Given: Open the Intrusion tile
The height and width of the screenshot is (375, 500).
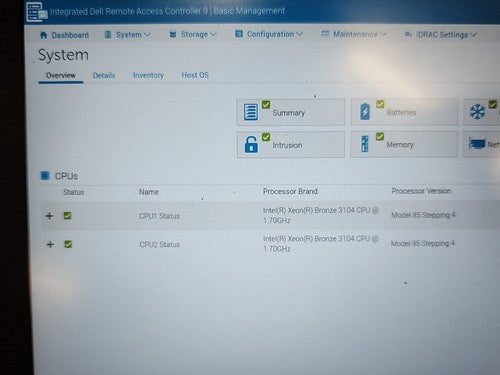Looking at the screenshot, I should coord(291,144).
